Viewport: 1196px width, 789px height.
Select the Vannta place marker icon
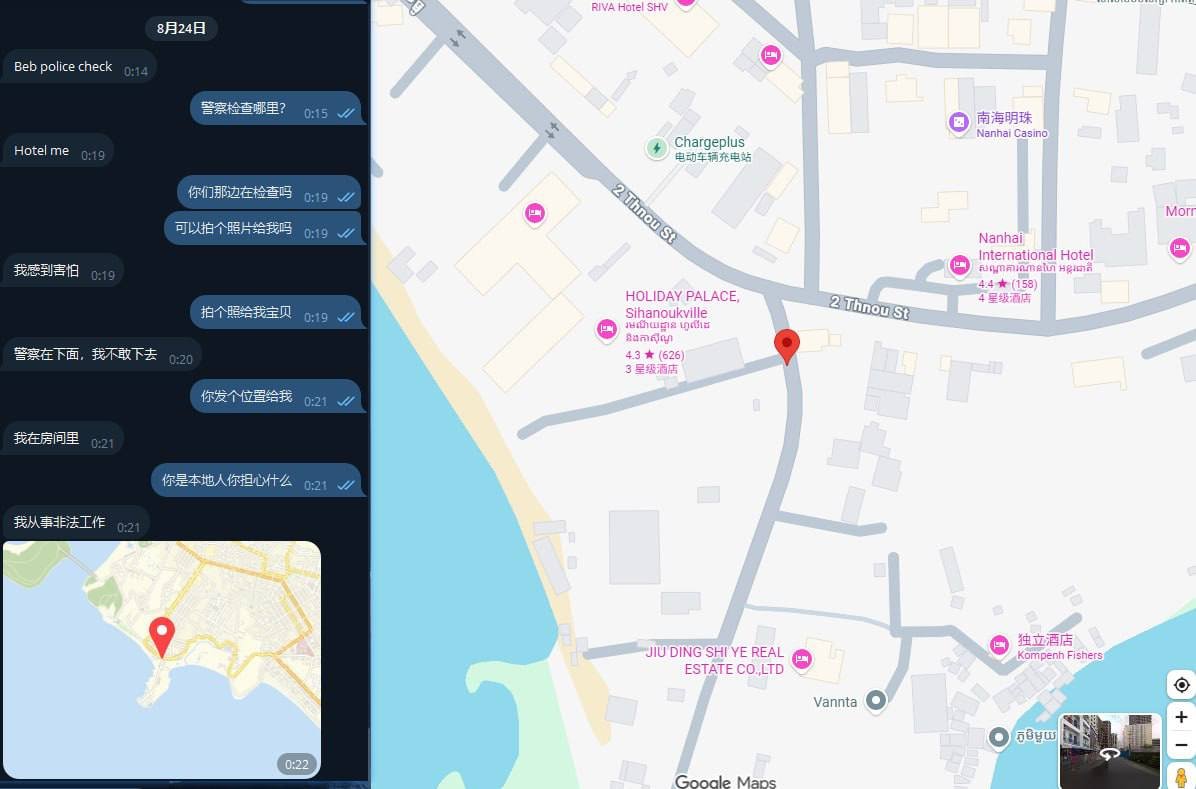[x=876, y=700]
